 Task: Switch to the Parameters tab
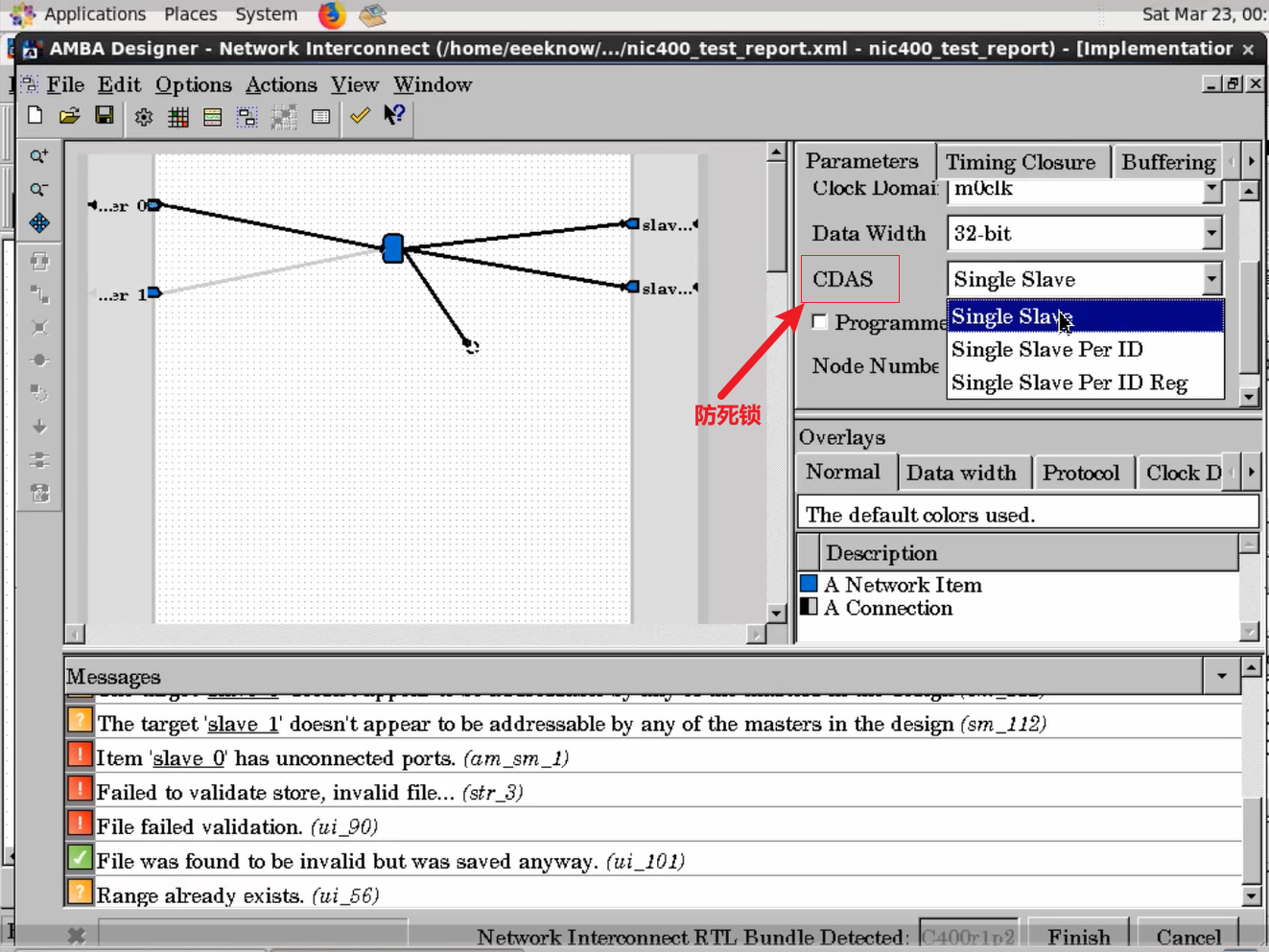pos(862,161)
